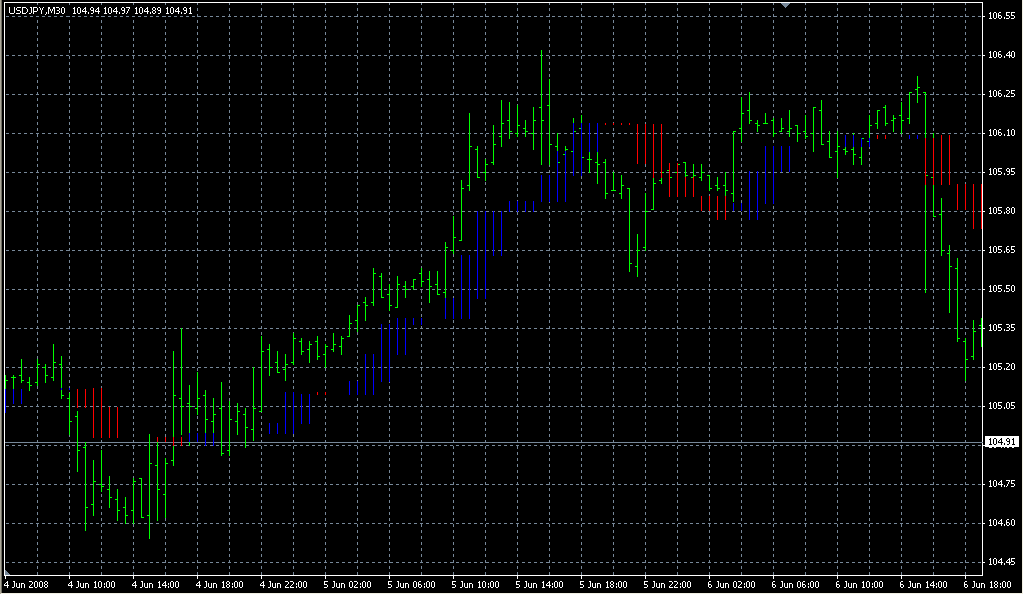Click the 4 Jun 22:00 time label

(x=281, y=584)
